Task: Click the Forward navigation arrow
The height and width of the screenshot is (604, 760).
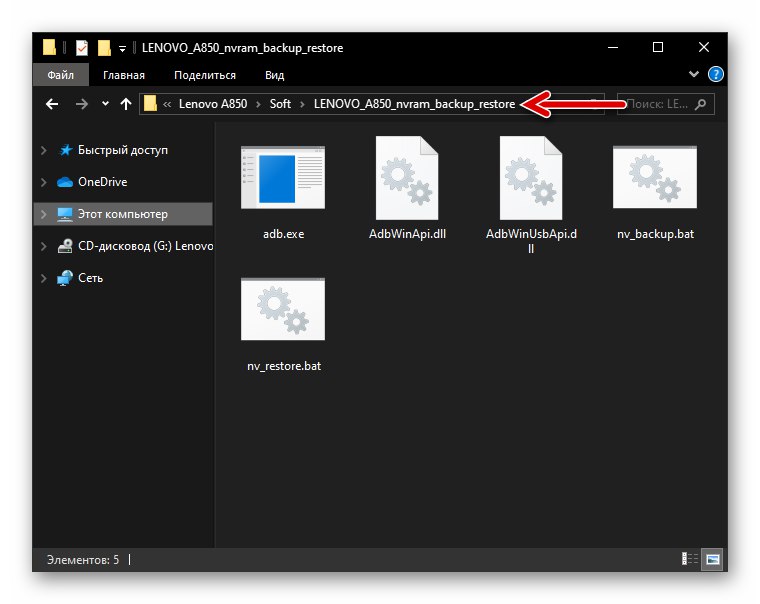Action: pos(82,104)
